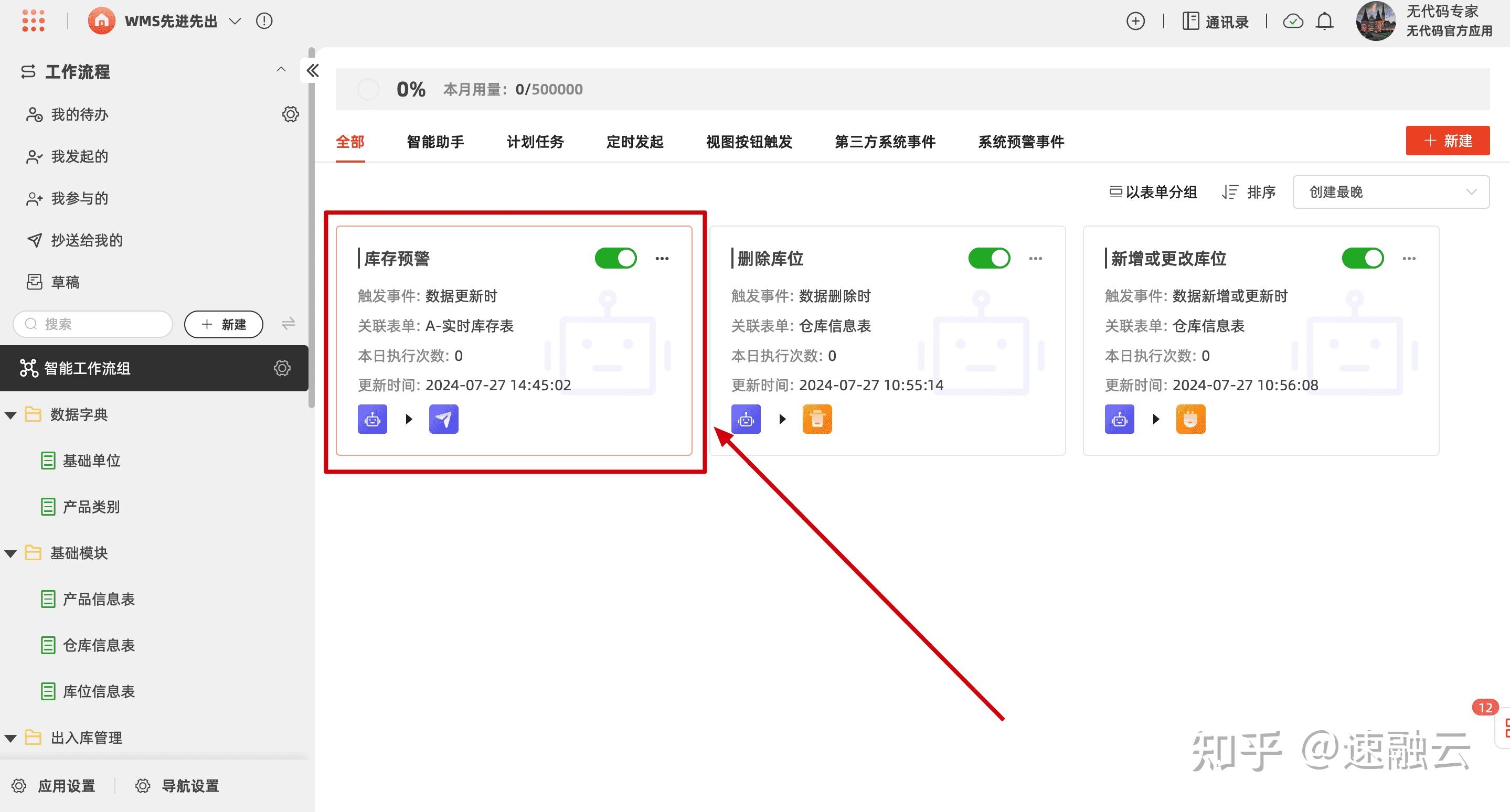Viewport: 1510px width, 812px height.
Task: Click the monthly usage progress circle
Action: point(369,89)
